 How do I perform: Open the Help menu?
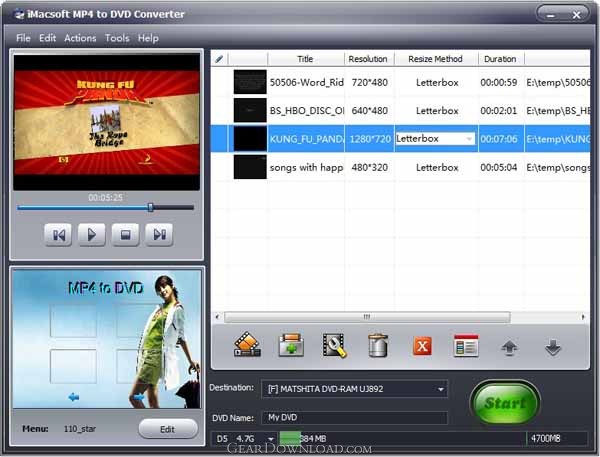click(148, 38)
